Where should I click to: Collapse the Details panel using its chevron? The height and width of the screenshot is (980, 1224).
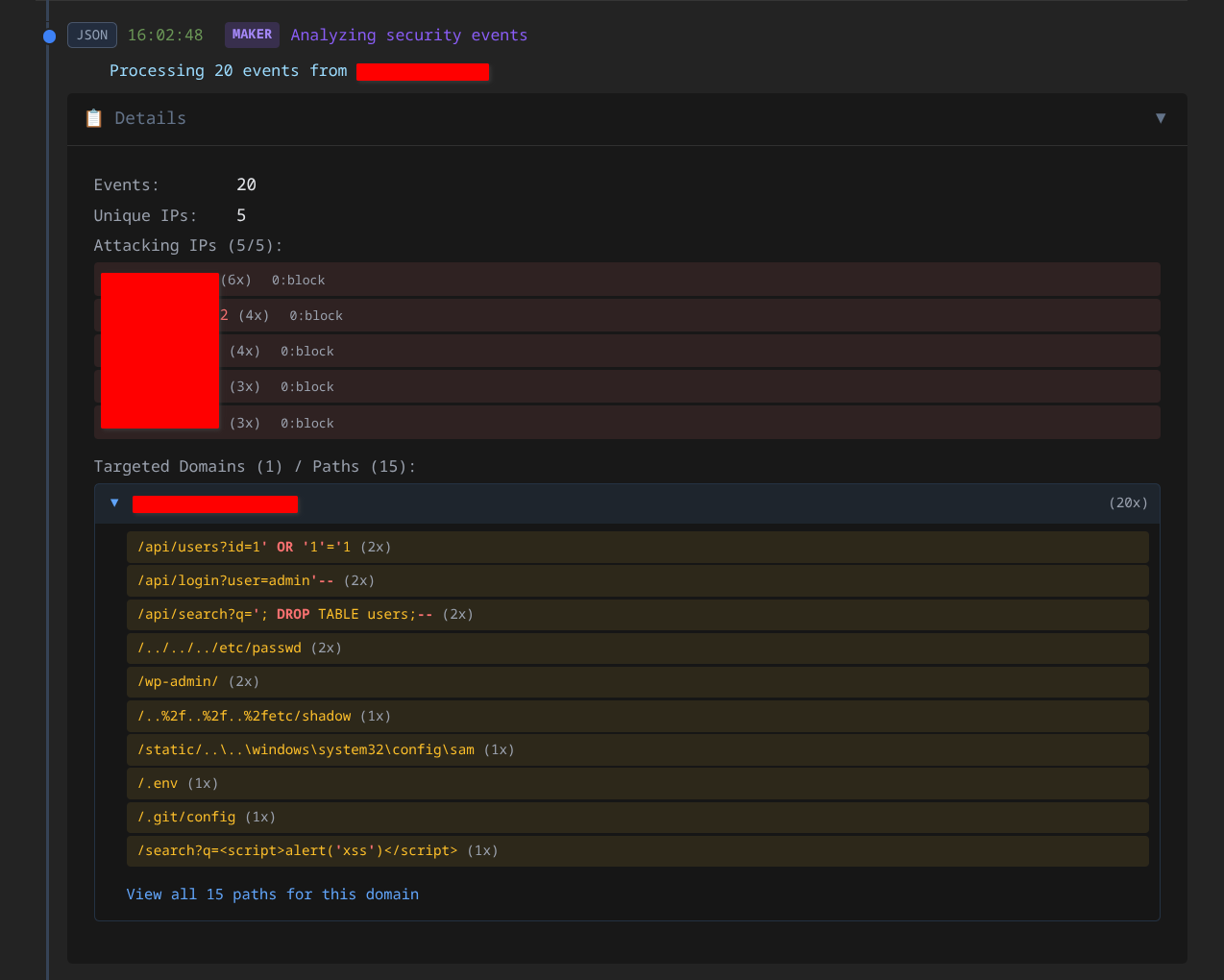(1161, 118)
